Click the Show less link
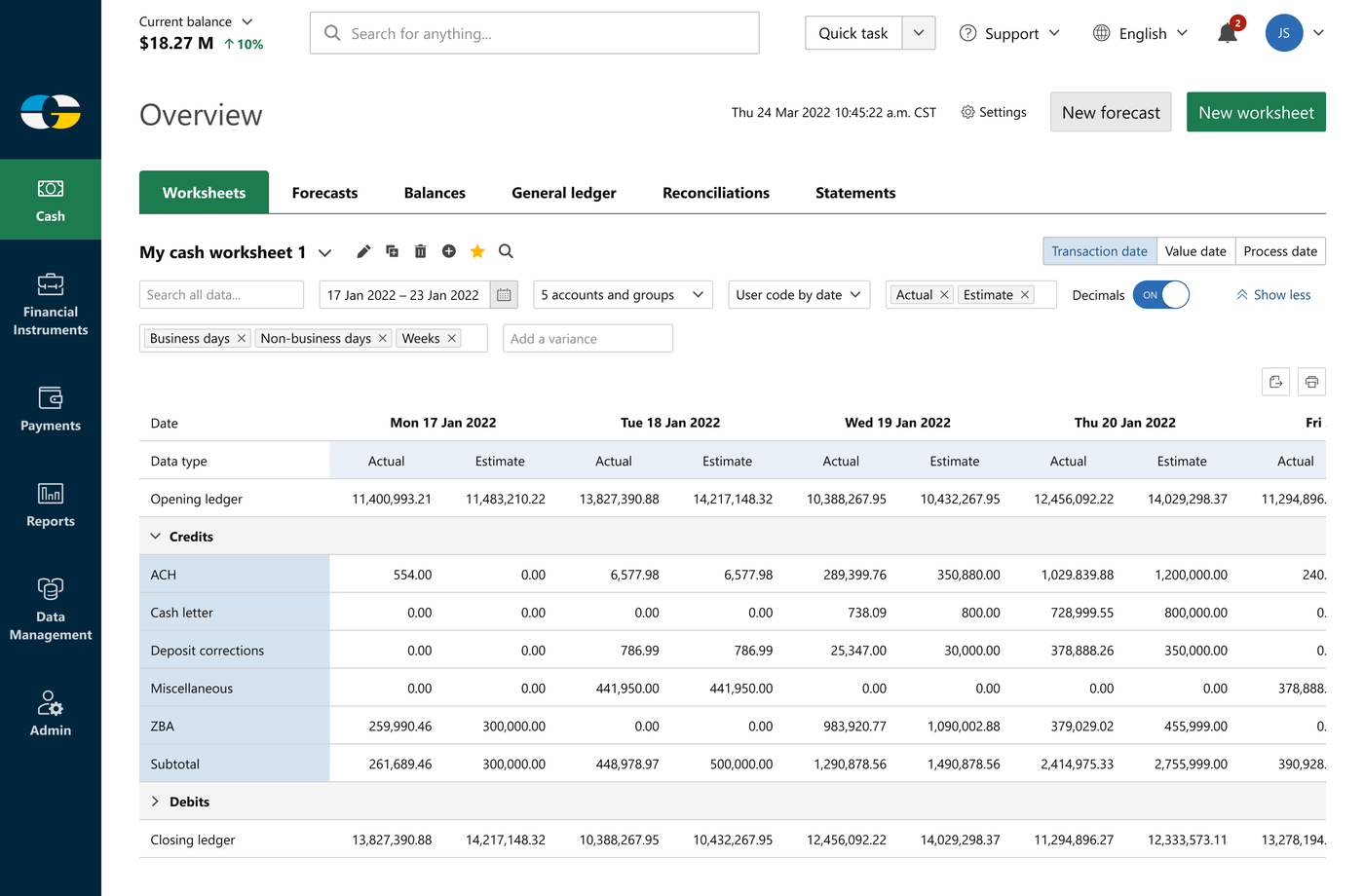The image size is (1364, 896). (x=1273, y=295)
